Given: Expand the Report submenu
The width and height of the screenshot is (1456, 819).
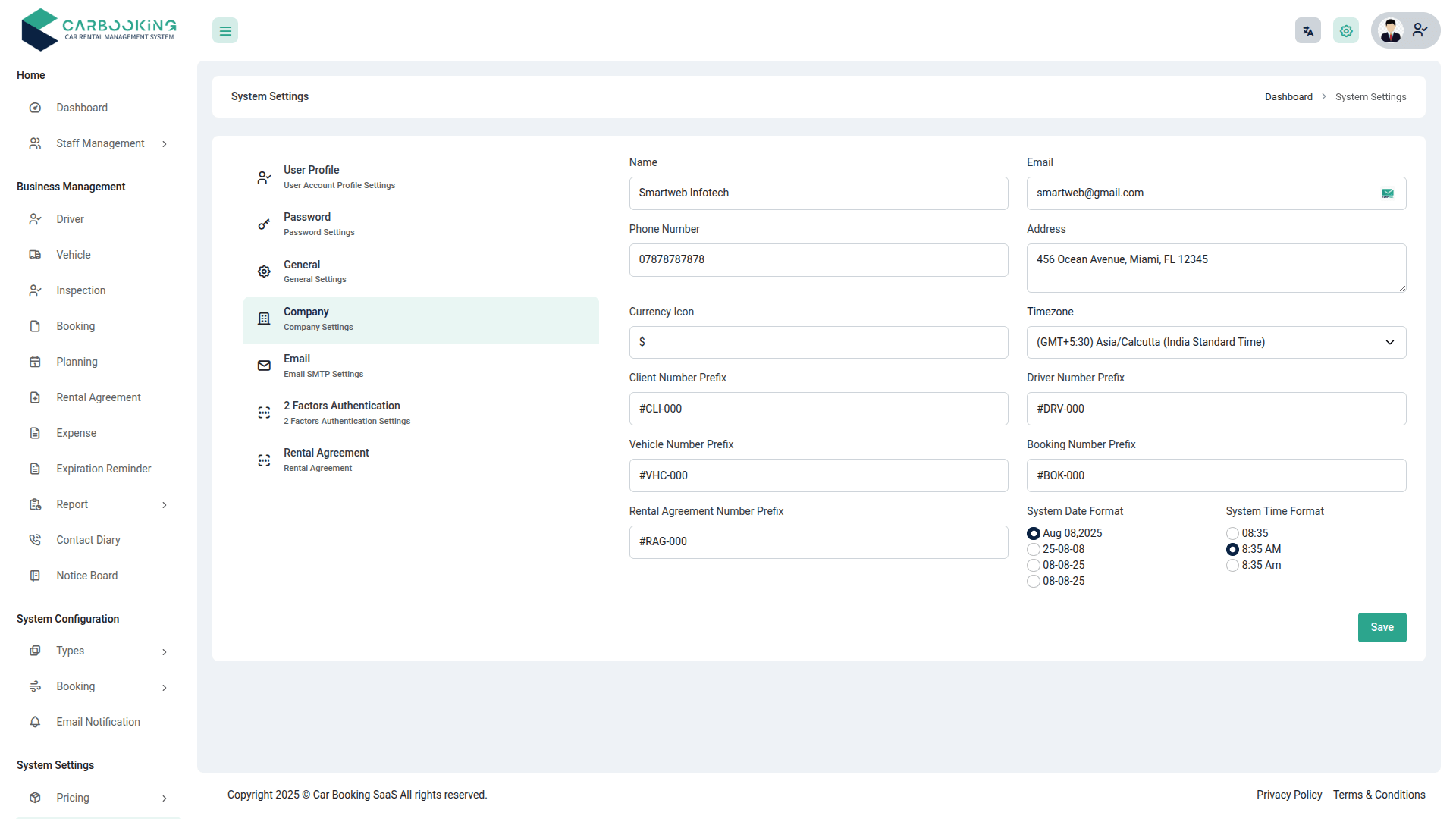Looking at the screenshot, I should tap(165, 505).
